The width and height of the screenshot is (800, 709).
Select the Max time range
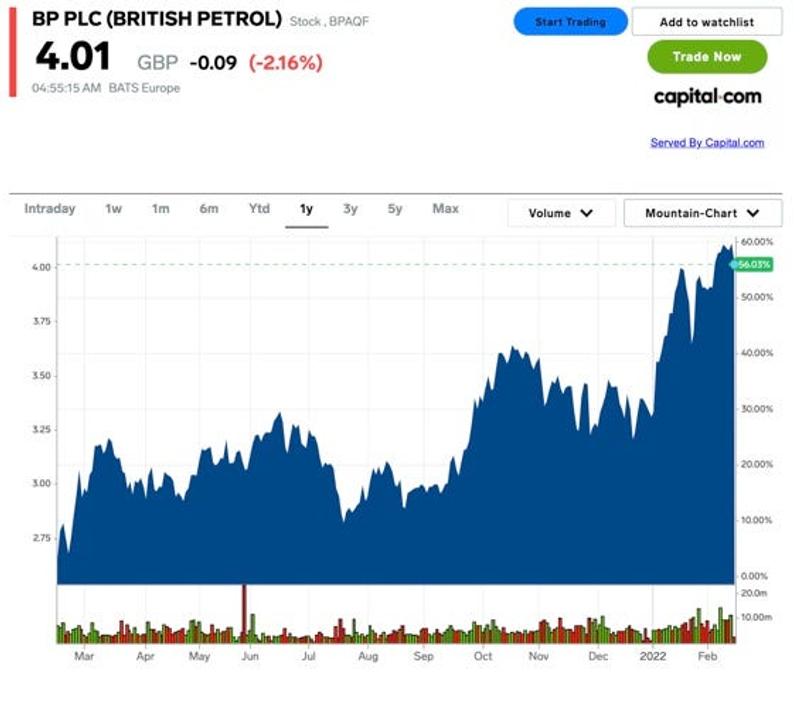445,209
